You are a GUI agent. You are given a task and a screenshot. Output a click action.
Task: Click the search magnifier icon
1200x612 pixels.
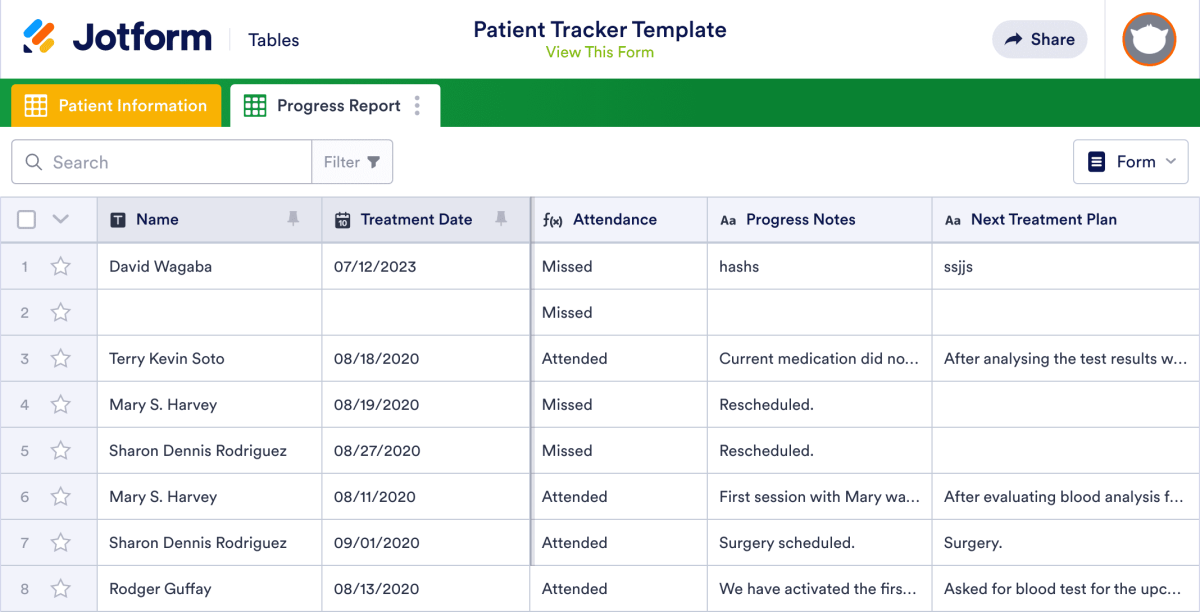(x=33, y=161)
